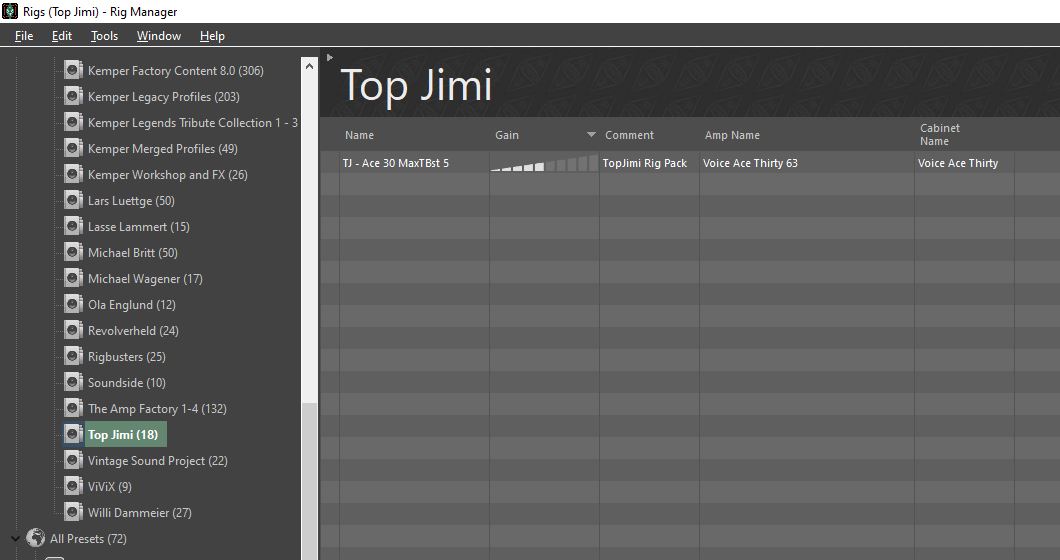Screen dimensions: 1060x560
Task: Toggle the sort arrow beside the Gain column
Action: click(x=591, y=135)
